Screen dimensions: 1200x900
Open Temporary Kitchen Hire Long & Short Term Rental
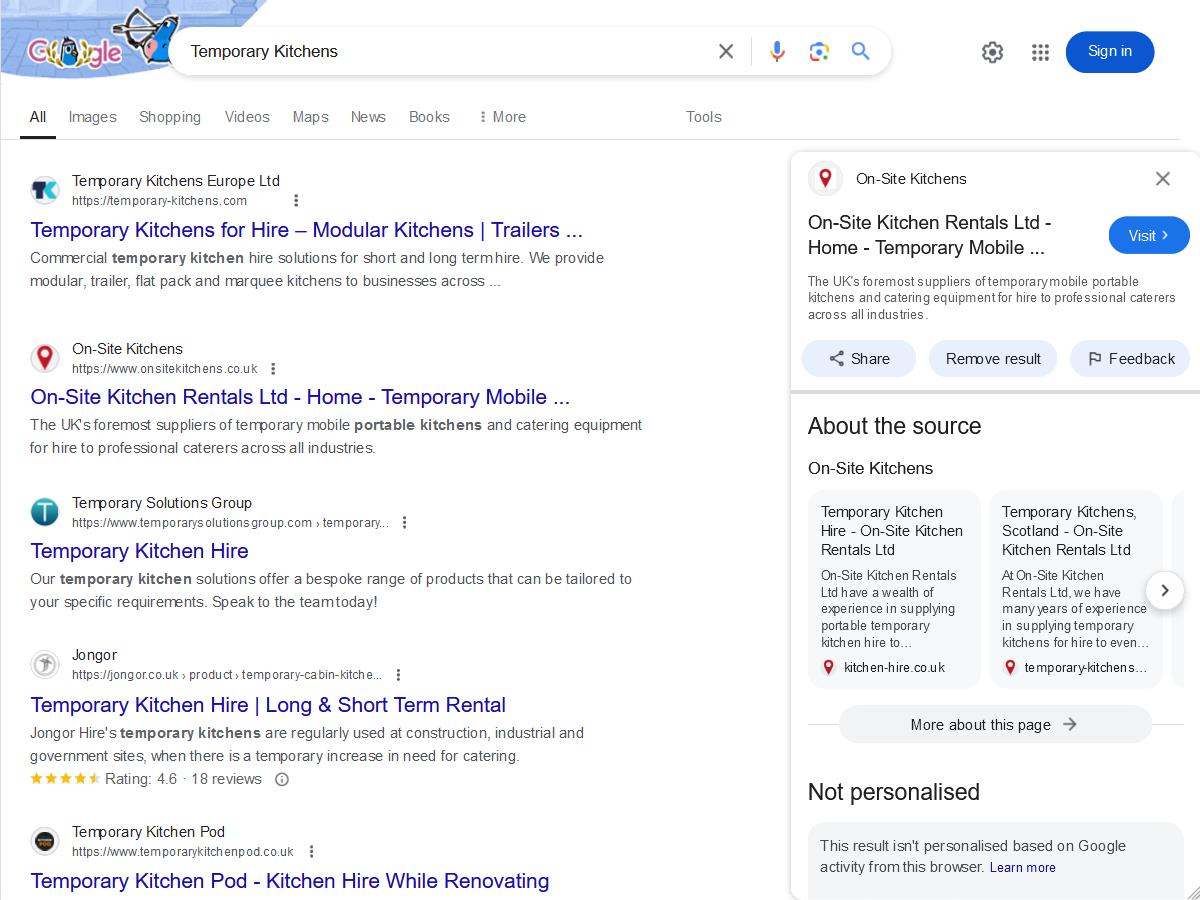[268, 705]
